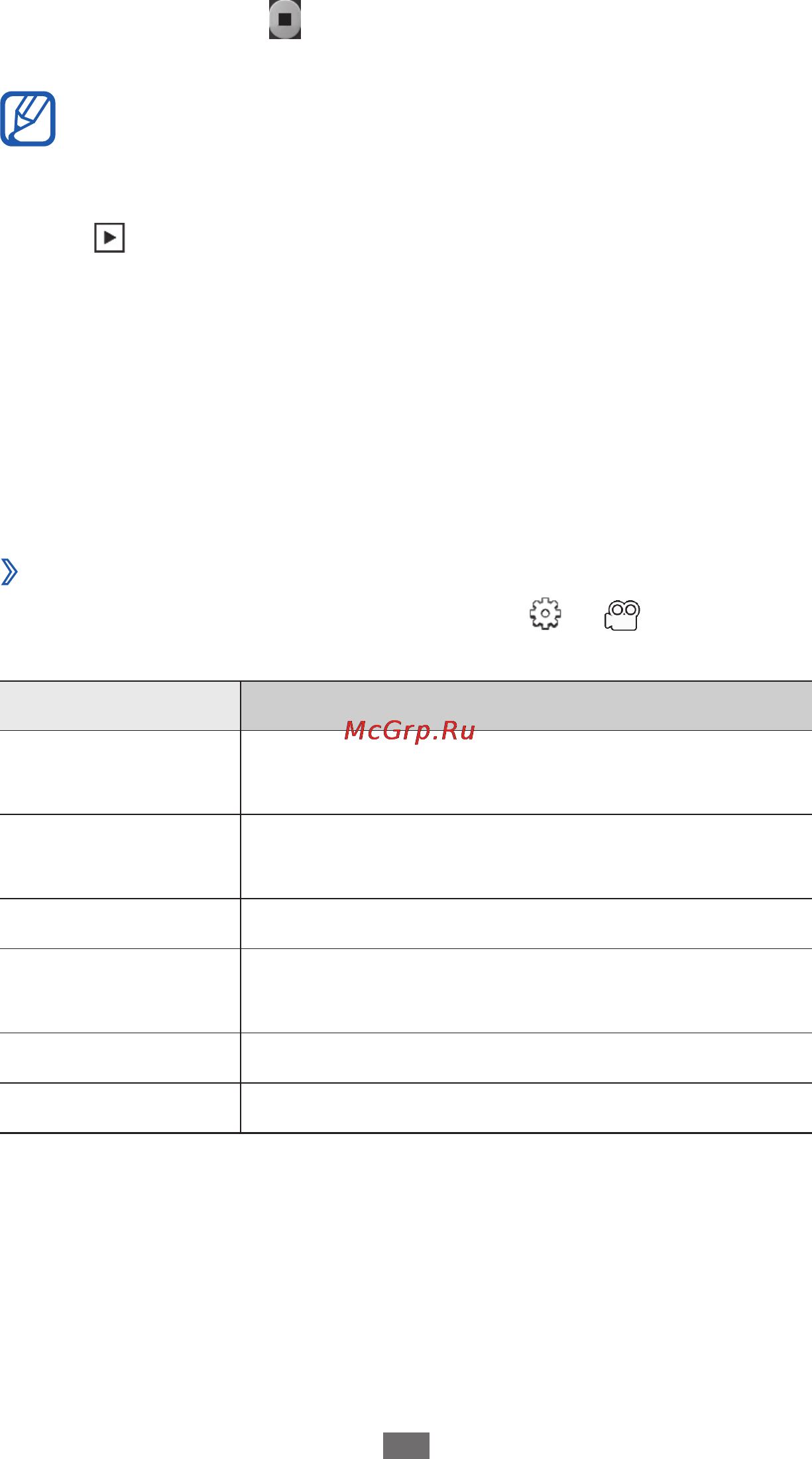Select the fourth row's tall right cell
Image resolution: width=812 pixels, height=1459 pixels.
click(526, 991)
